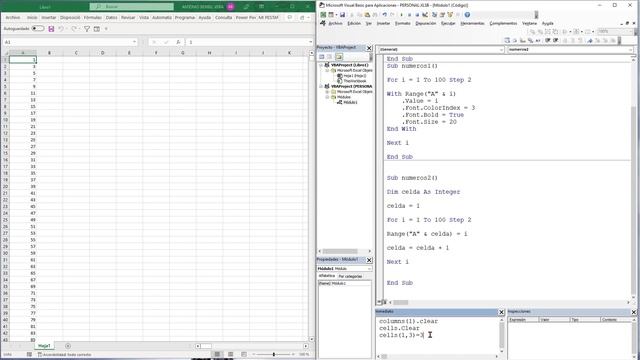Screen dimensions: 640x360
Task: Open the Properties Window icon in VBA toolbar
Action: tap(442, 15)
